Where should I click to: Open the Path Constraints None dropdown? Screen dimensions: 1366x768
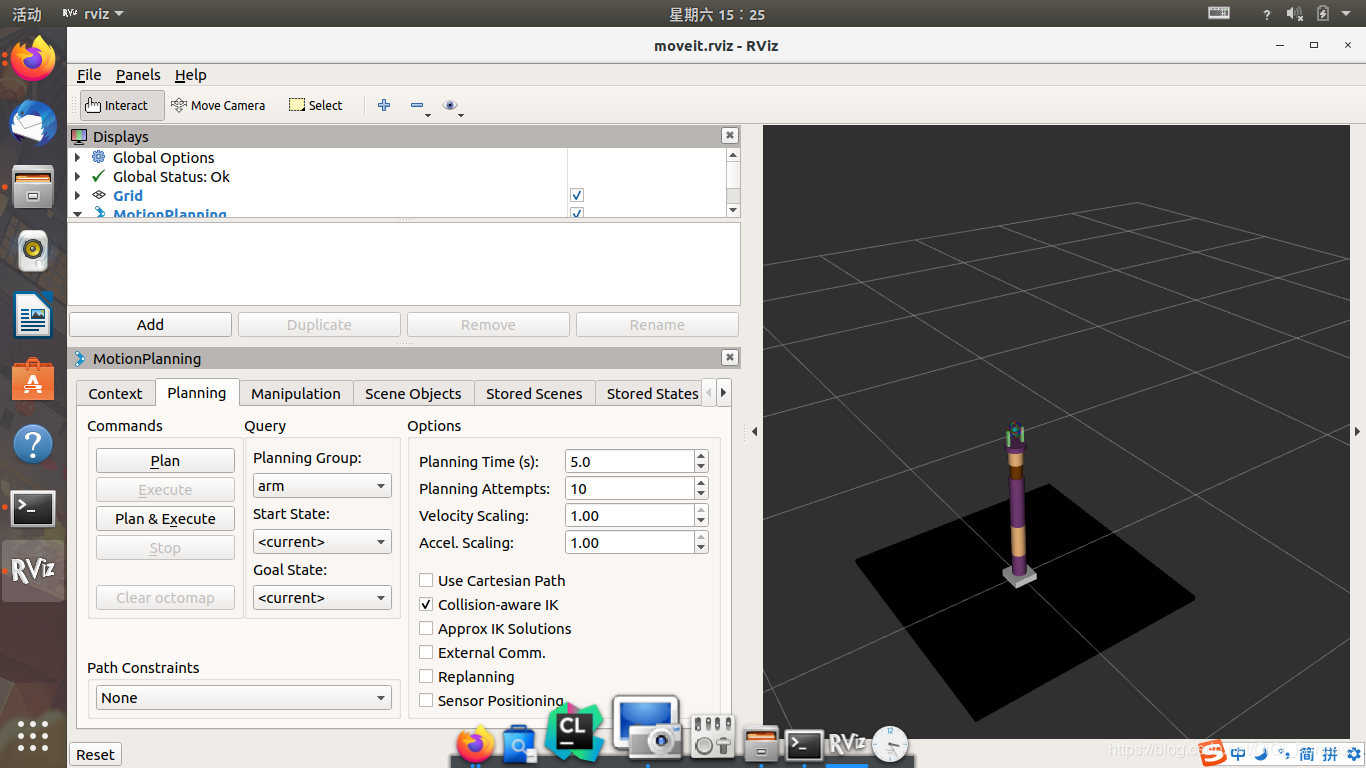[244, 698]
